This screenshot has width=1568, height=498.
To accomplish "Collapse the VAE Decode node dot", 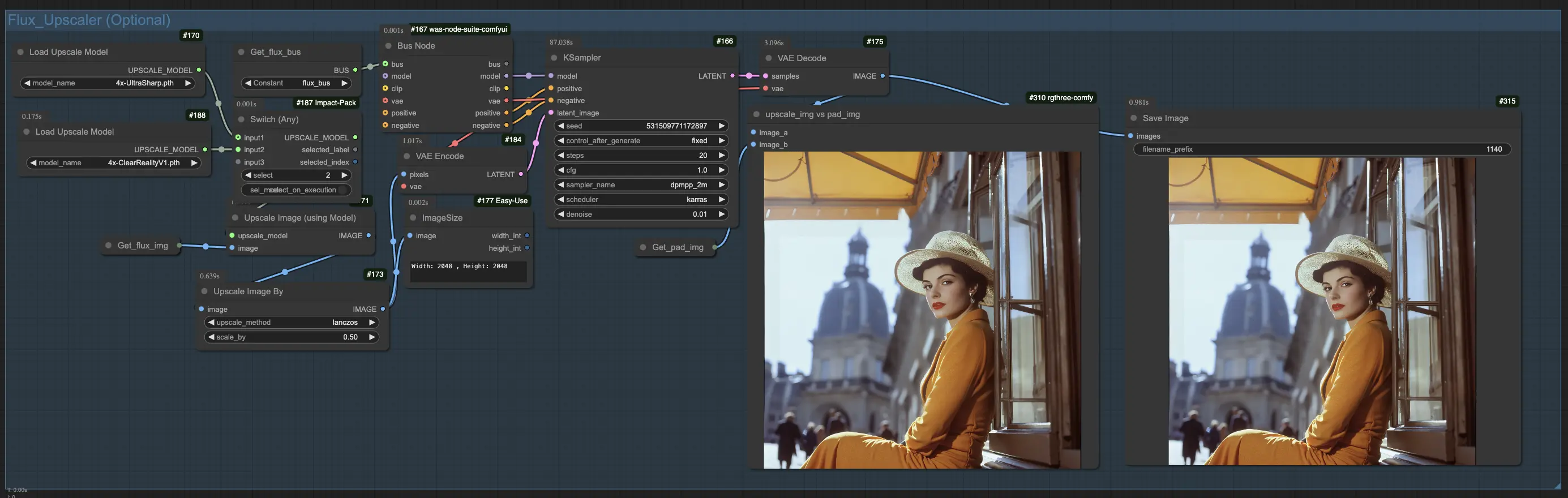I will [x=769, y=58].
